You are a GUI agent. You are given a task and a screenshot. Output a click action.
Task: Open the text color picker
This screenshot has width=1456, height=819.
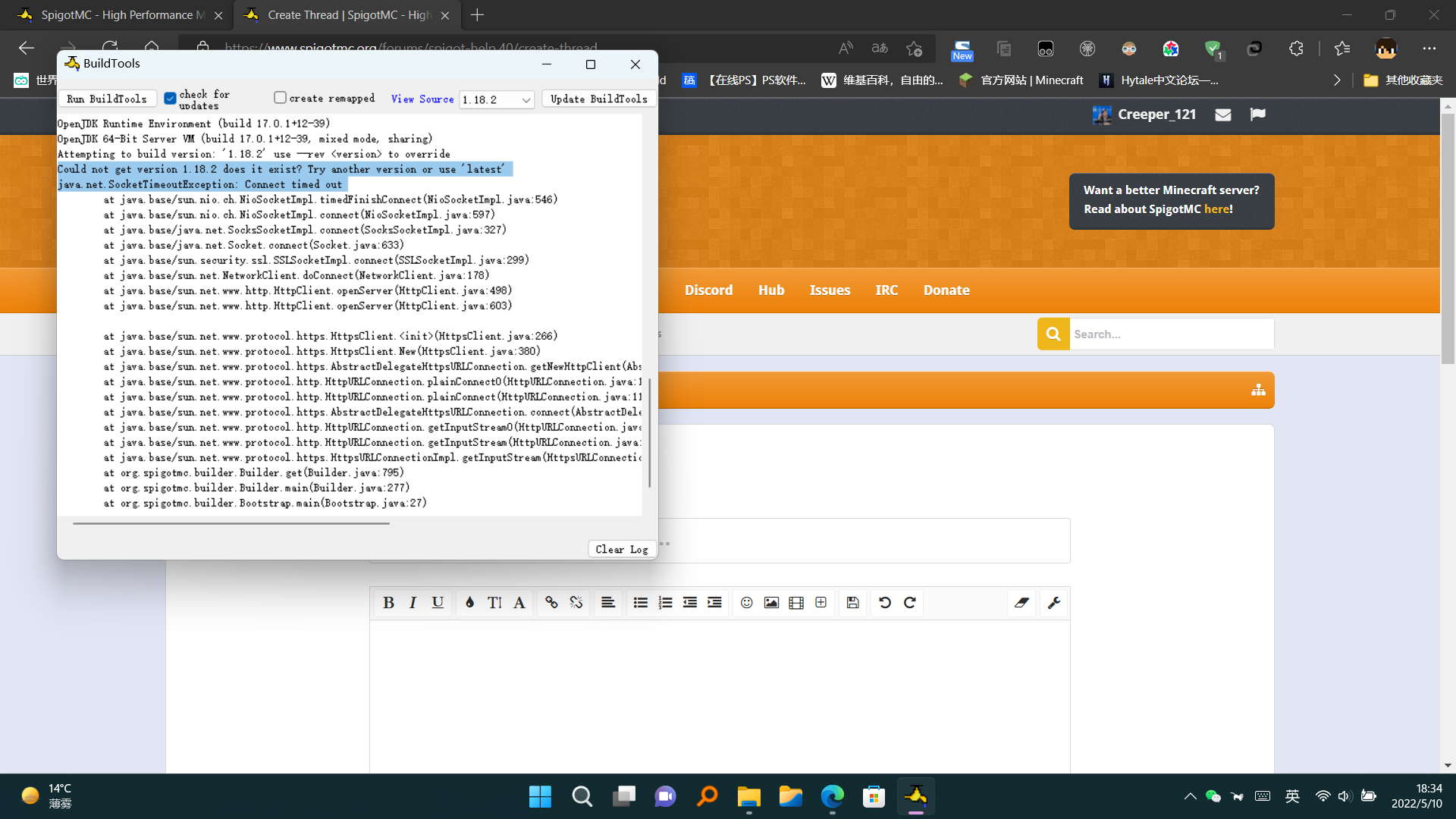point(469,603)
